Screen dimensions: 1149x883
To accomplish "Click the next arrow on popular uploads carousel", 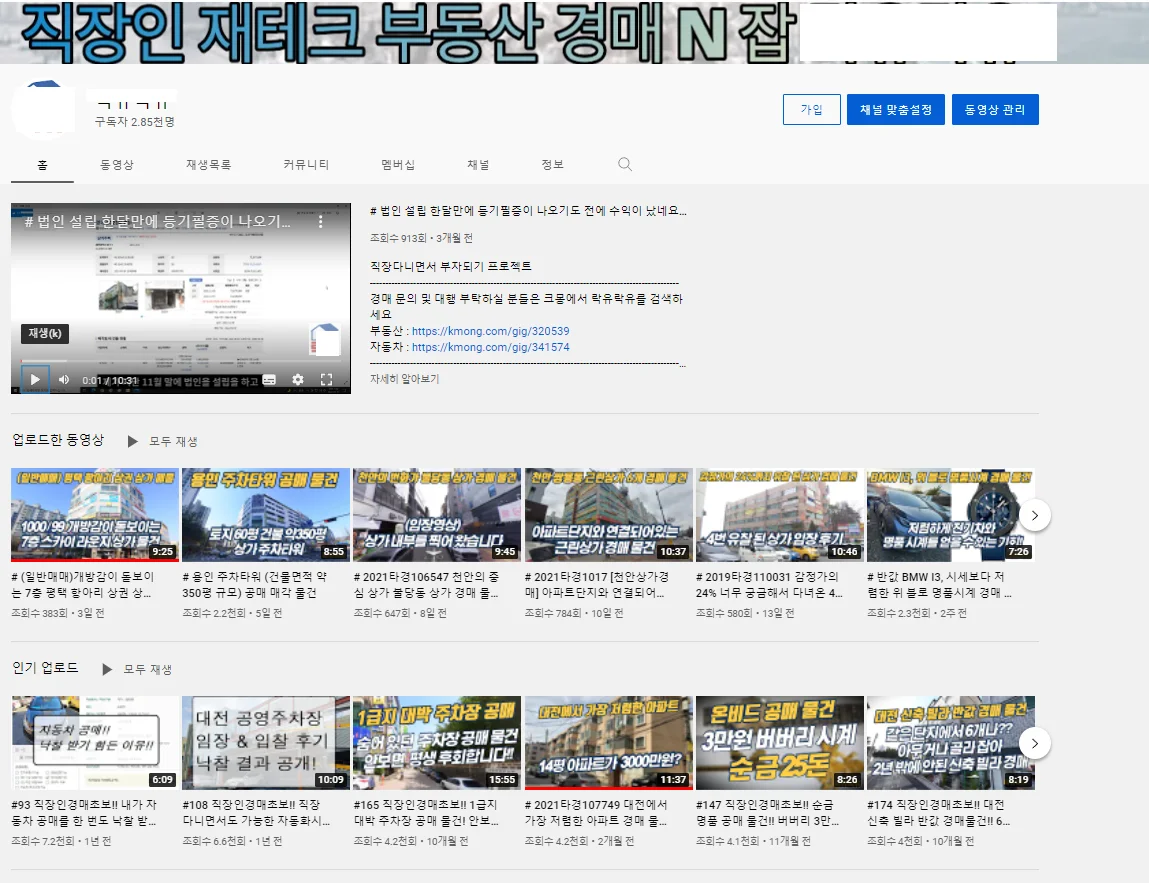I will (x=1035, y=744).
